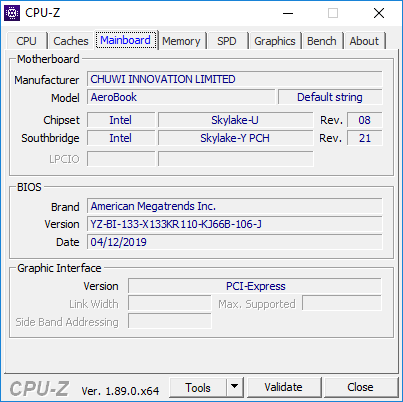Close the window with the X icon

pyautogui.click(x=379, y=13)
